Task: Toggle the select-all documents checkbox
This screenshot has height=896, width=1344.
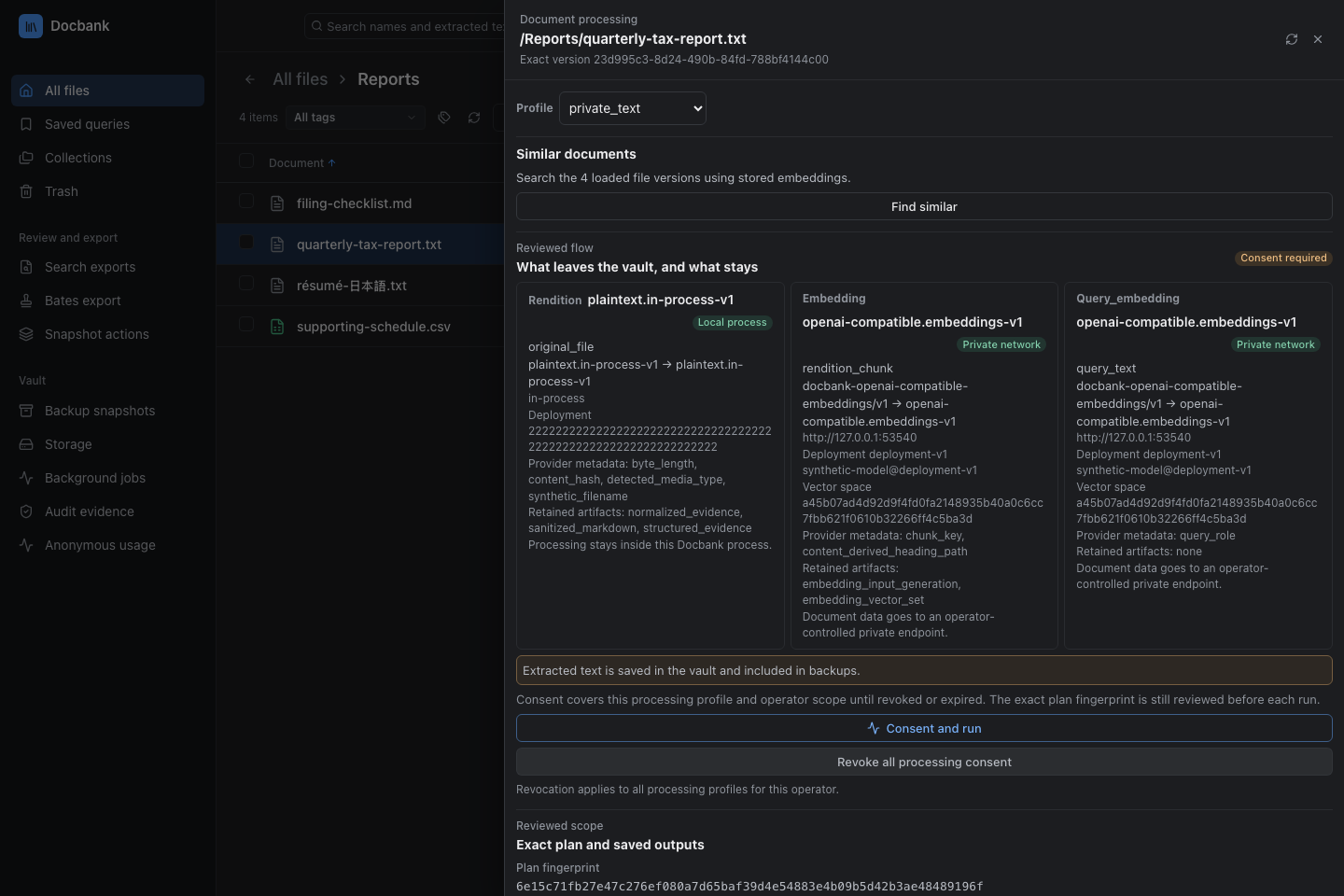Action: click(246, 161)
